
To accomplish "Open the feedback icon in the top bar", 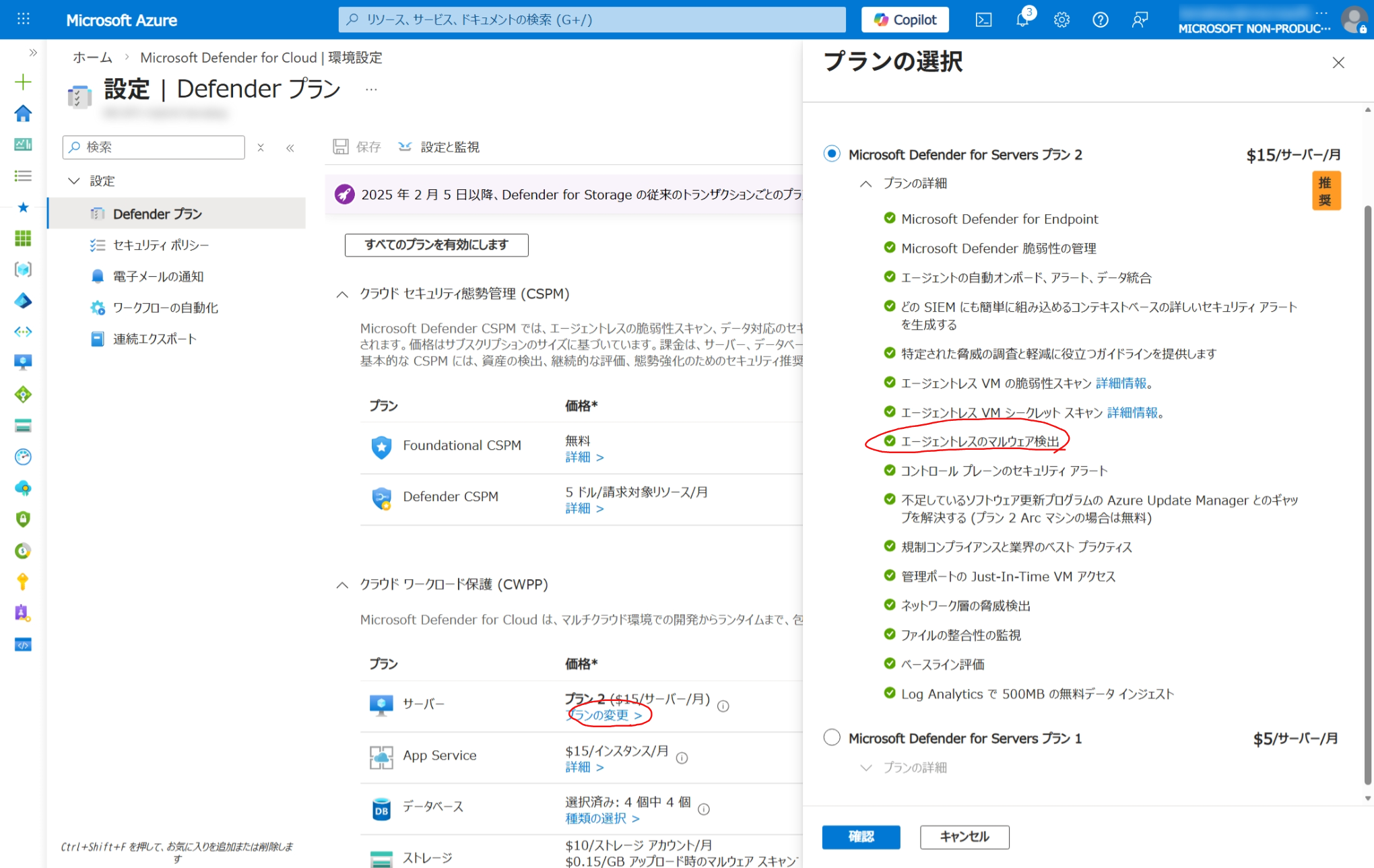I will coord(1139,20).
